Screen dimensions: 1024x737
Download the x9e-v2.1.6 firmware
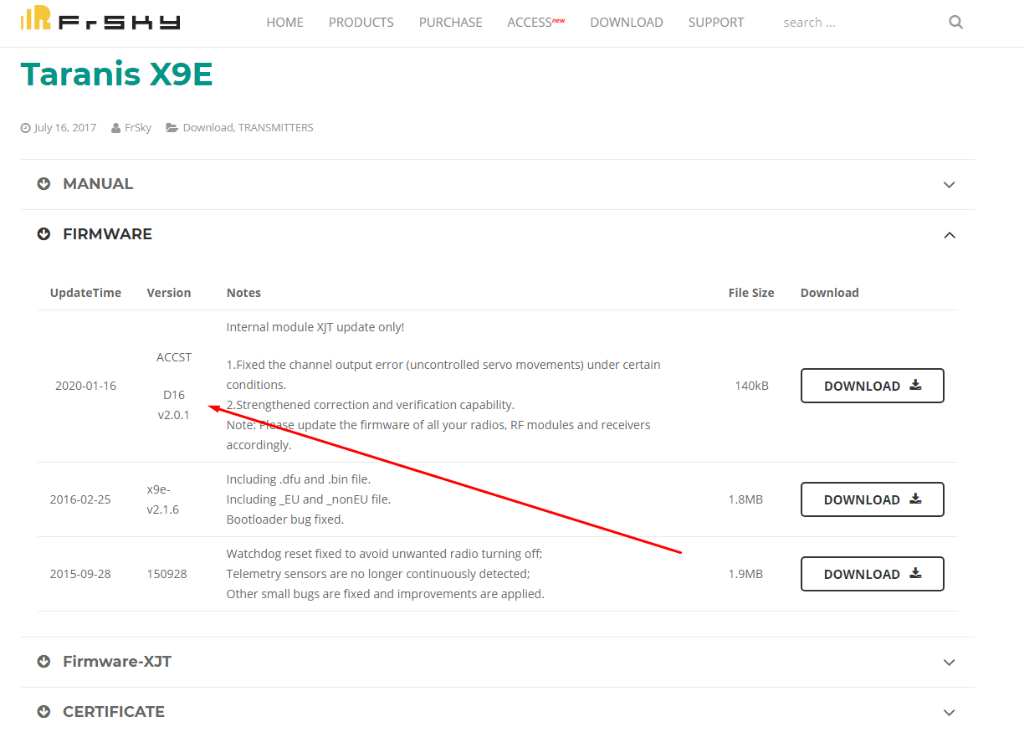pos(872,500)
